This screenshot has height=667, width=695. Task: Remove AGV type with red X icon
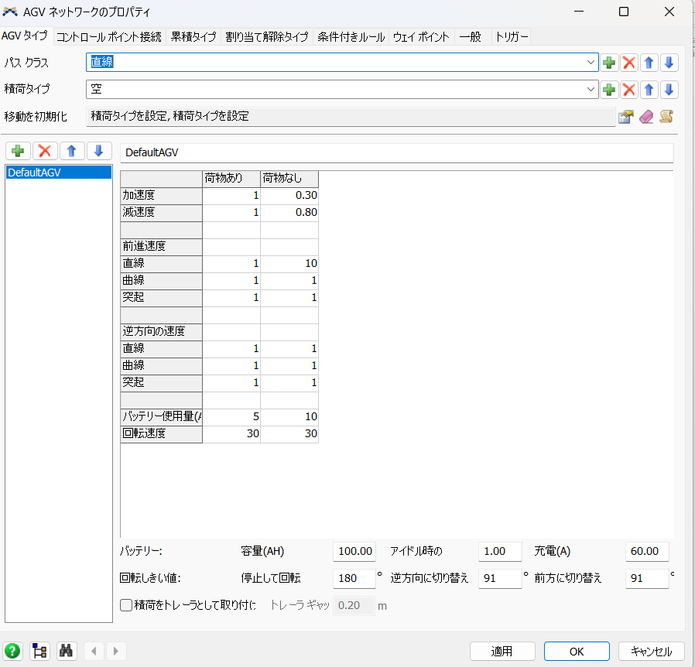(45, 151)
